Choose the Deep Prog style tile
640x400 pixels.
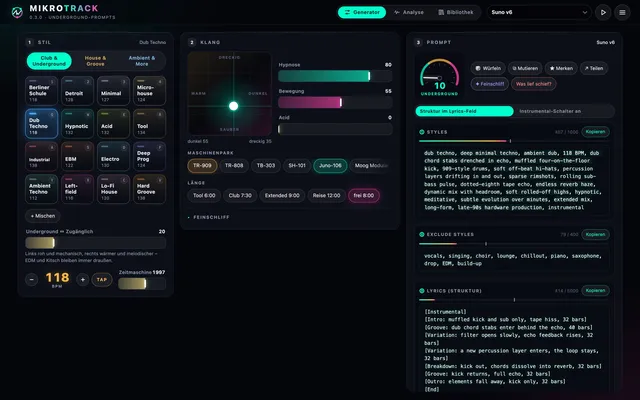click(149, 156)
